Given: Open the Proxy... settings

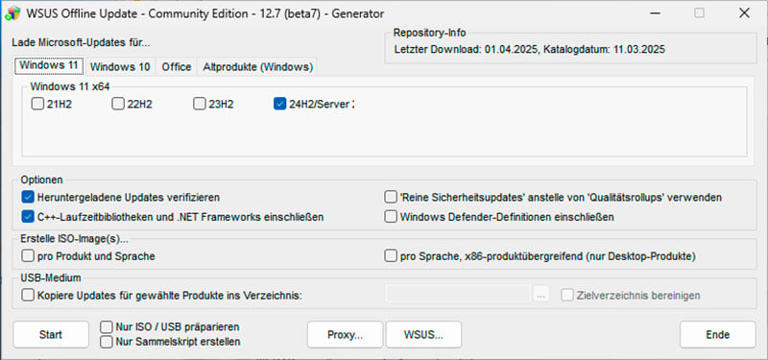Looking at the screenshot, I should click(345, 335).
